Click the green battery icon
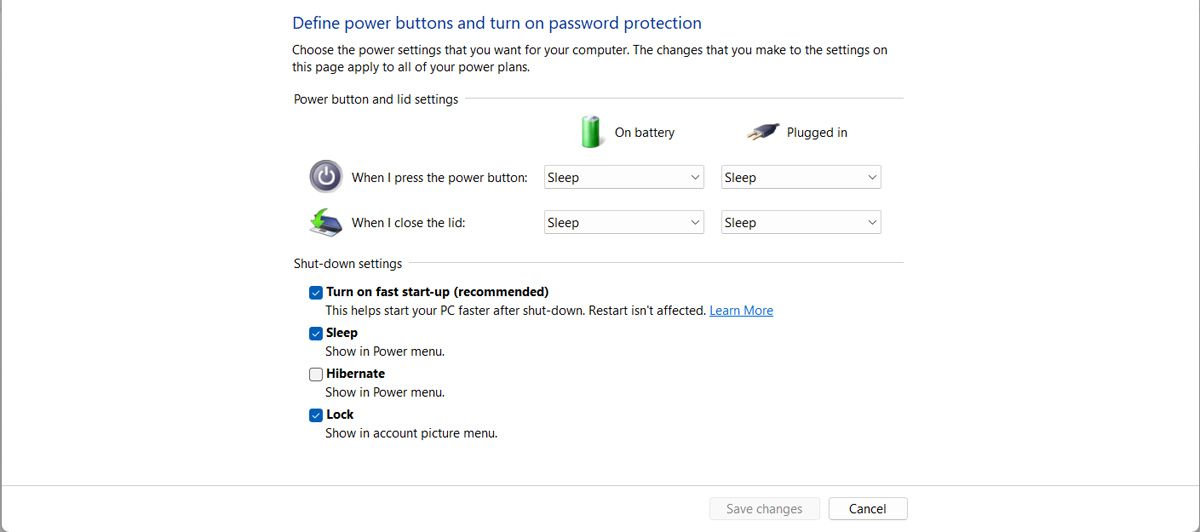 592,131
